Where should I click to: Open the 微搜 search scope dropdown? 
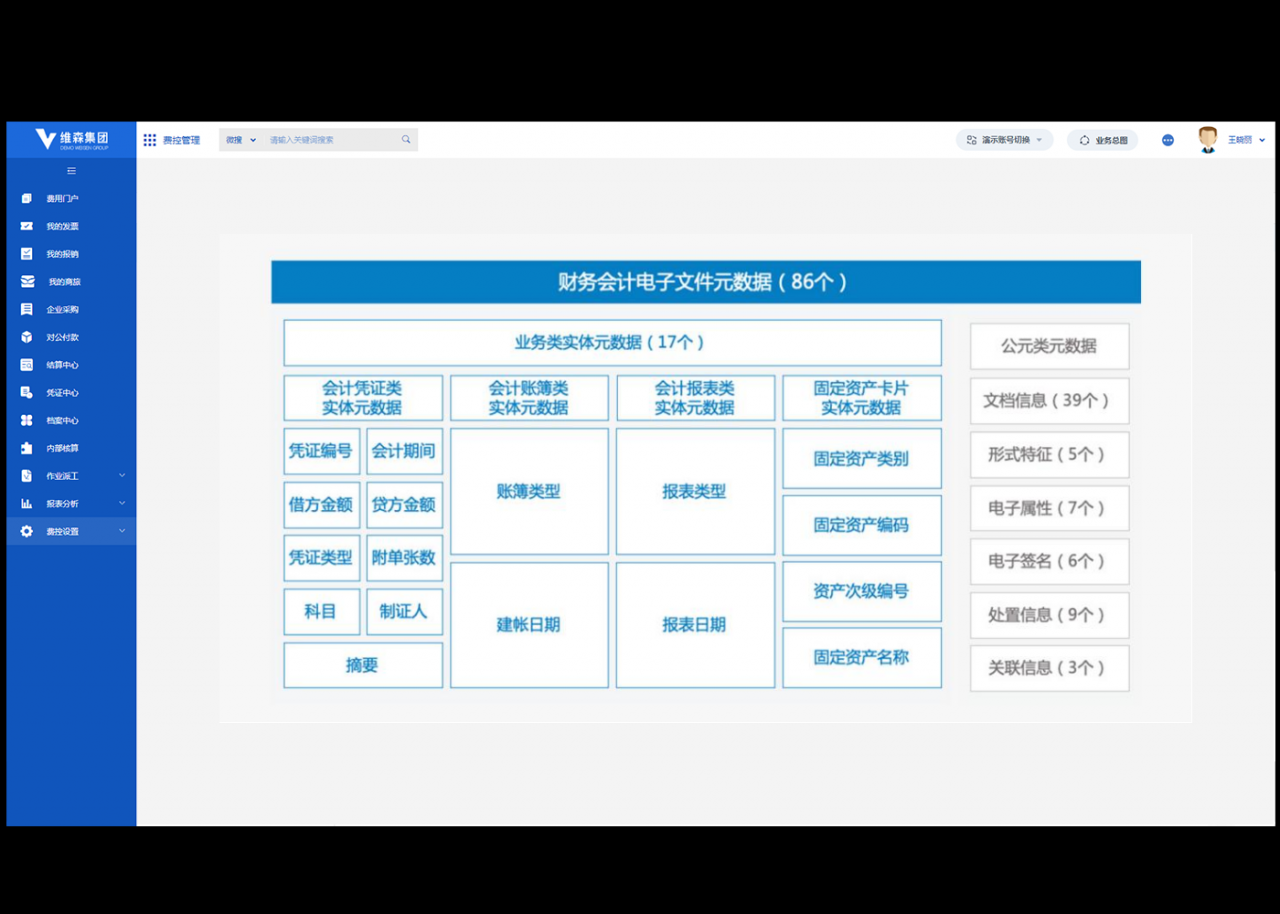pos(241,140)
